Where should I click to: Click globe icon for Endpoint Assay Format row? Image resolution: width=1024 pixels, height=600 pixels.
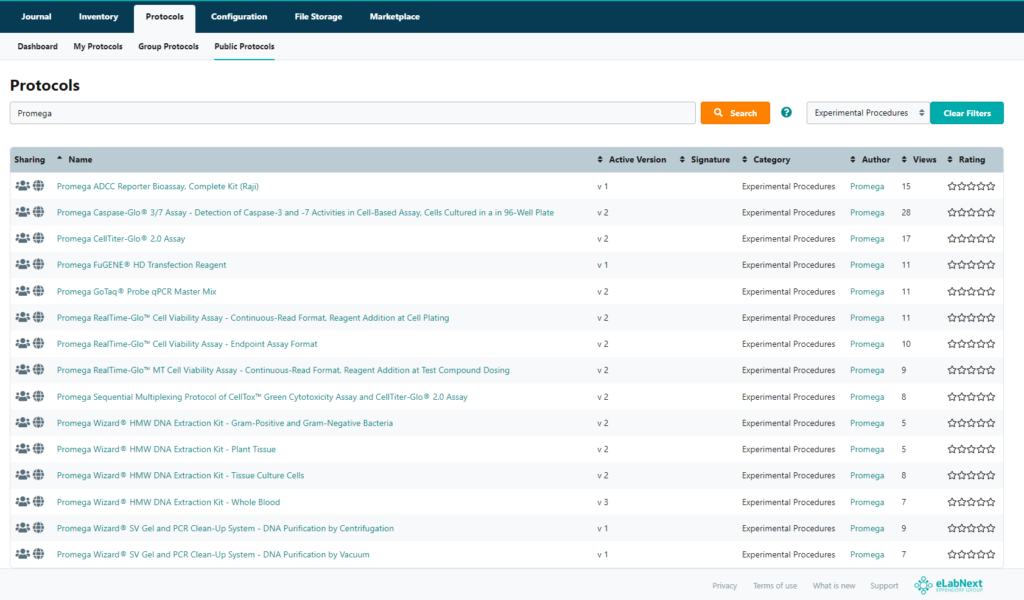pyautogui.click(x=39, y=343)
